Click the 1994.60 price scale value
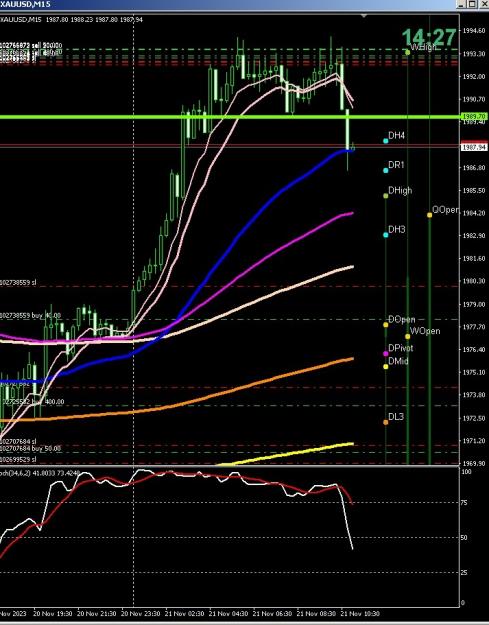 point(474,31)
